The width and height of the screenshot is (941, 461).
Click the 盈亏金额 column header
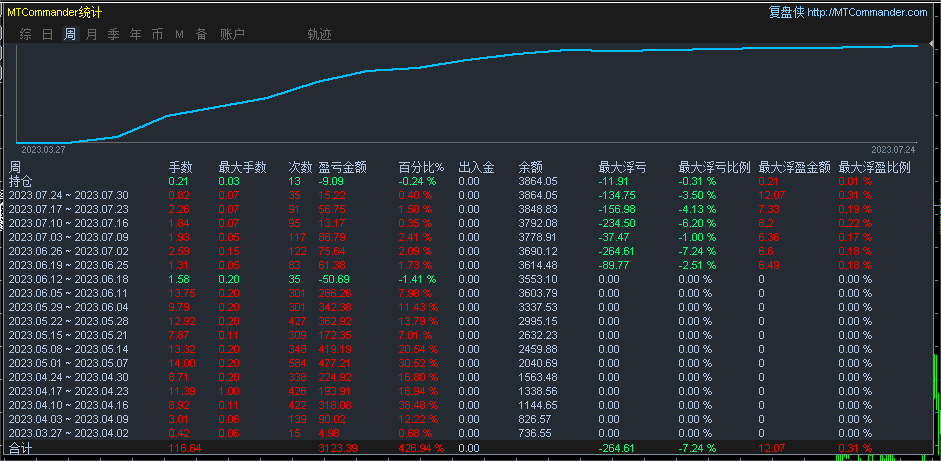342,167
